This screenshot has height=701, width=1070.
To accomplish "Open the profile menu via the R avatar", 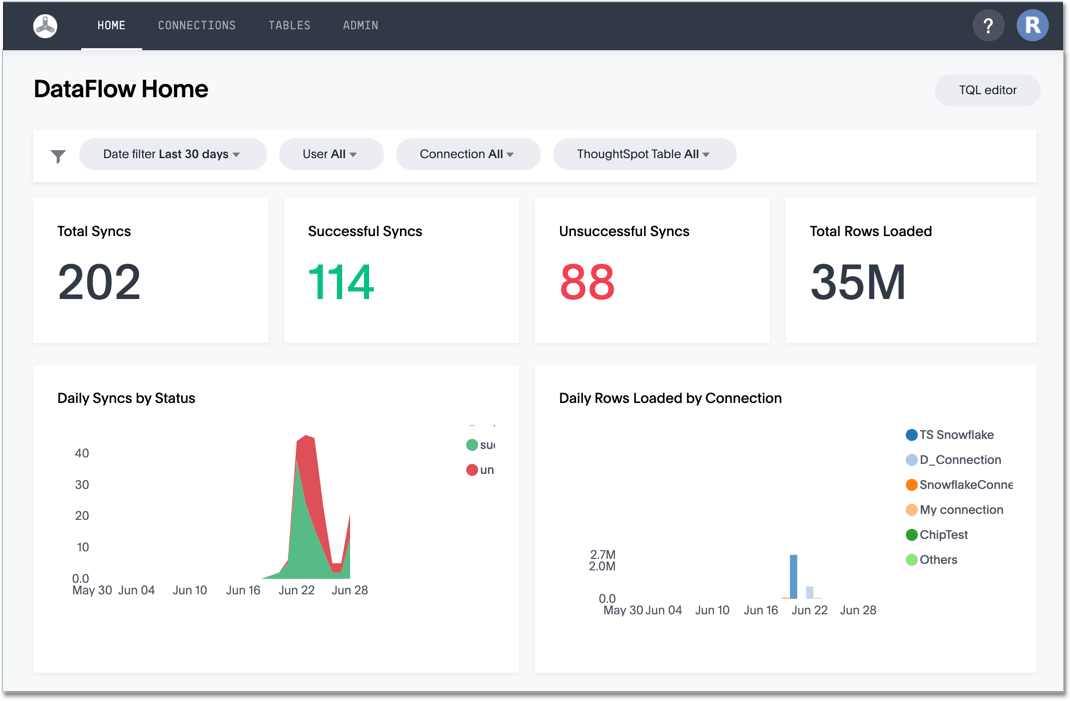I will [1032, 25].
